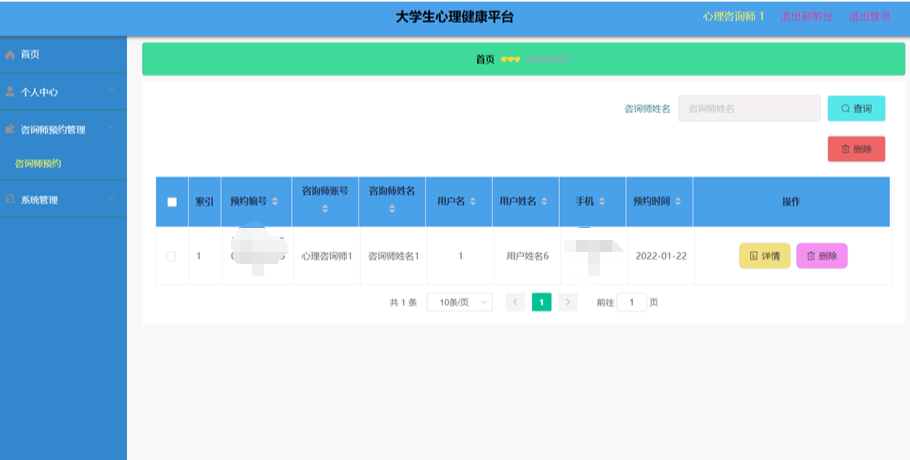Image resolution: width=910 pixels, height=460 pixels.
Task: Select page 1 in pagination
Action: (x=541, y=302)
